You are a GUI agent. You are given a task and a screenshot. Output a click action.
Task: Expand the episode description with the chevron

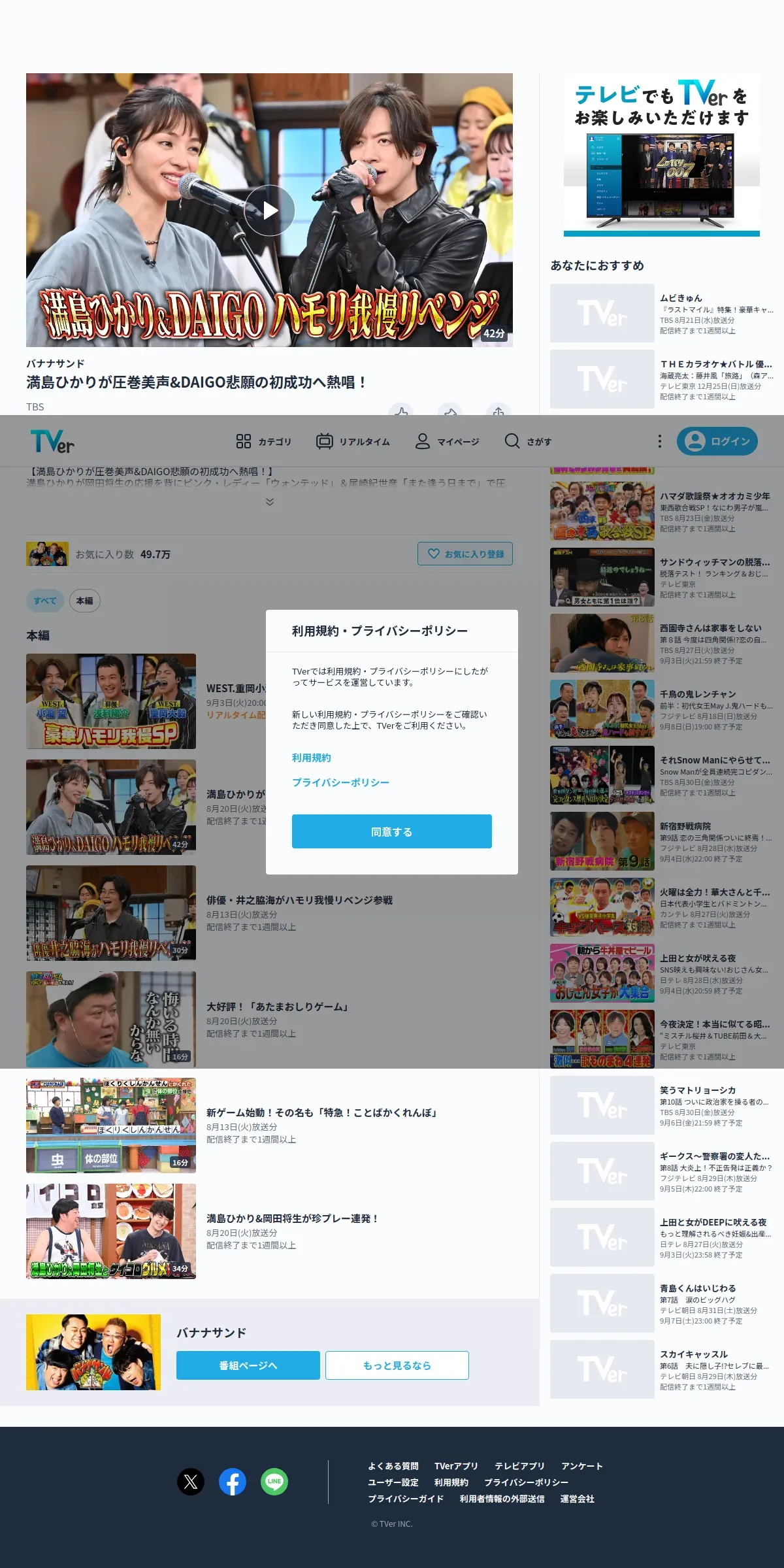[270, 502]
